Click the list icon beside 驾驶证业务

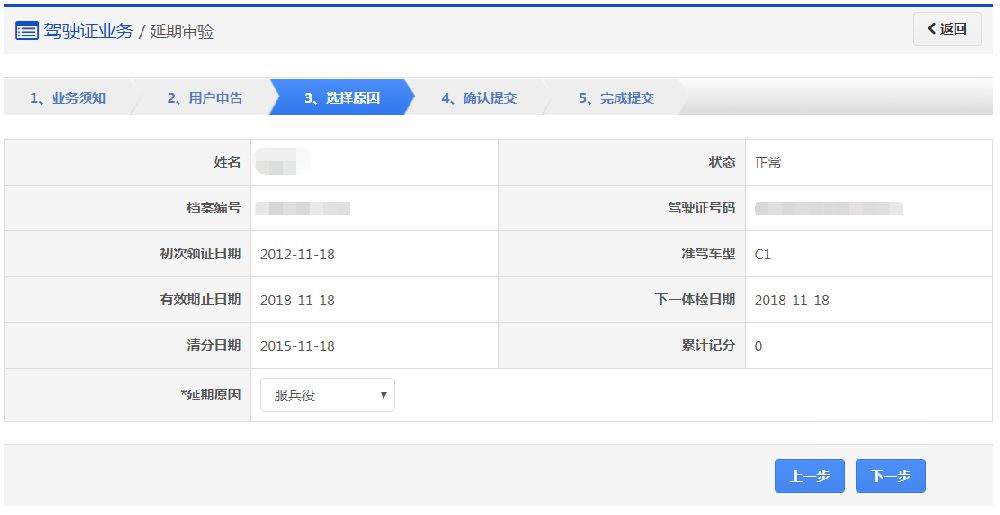(27, 30)
